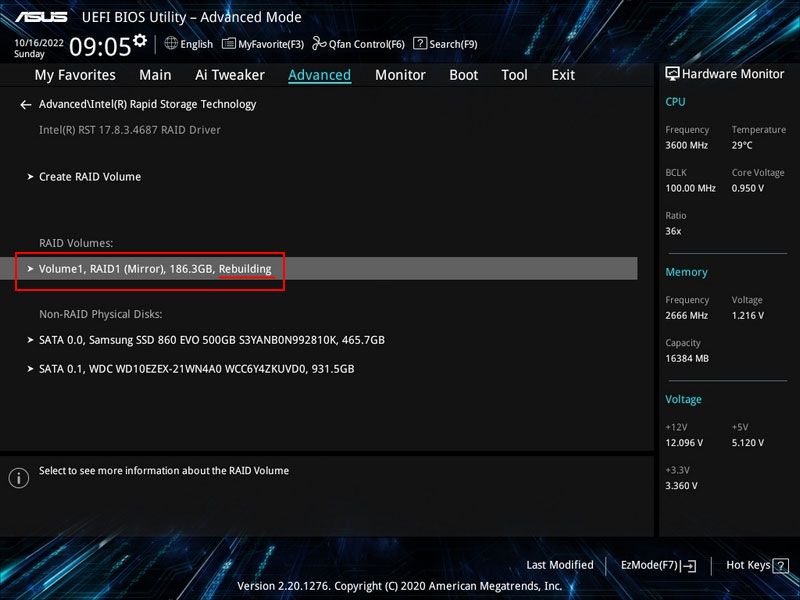Select the Advanced tab
Viewport: 800px width, 600px height.
click(319, 75)
